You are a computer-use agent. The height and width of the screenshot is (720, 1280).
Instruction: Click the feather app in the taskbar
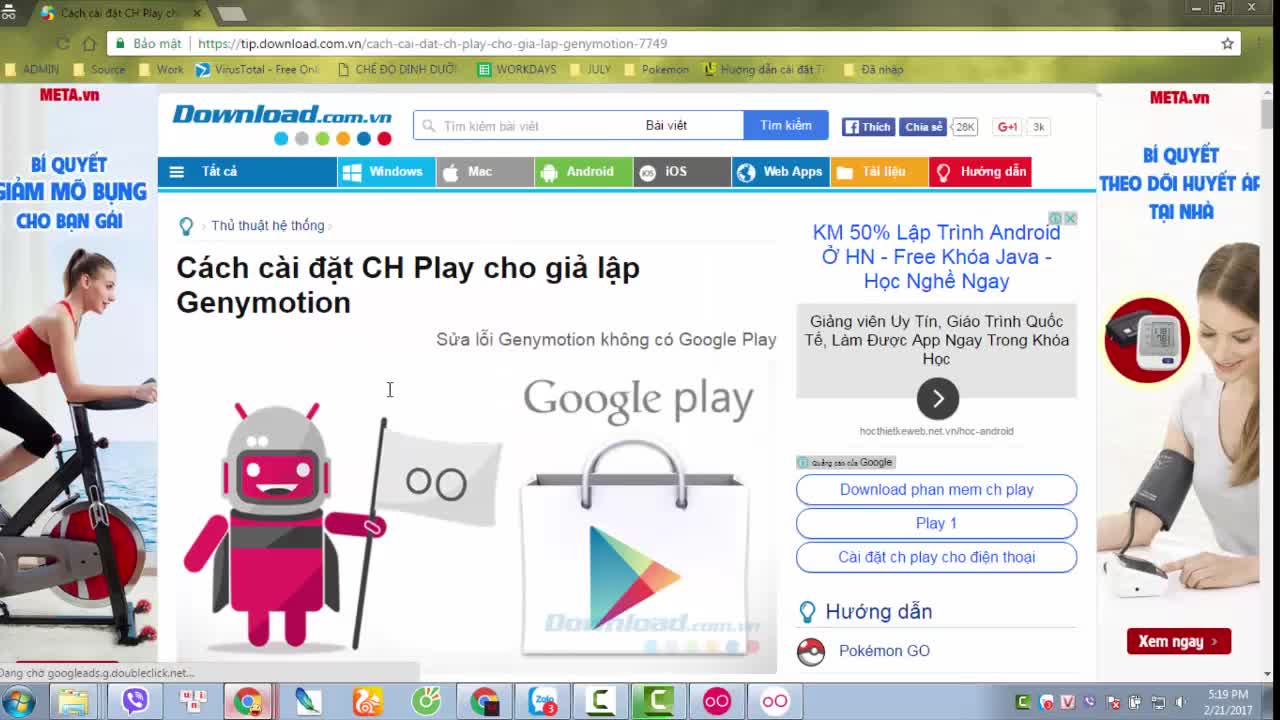tap(309, 702)
